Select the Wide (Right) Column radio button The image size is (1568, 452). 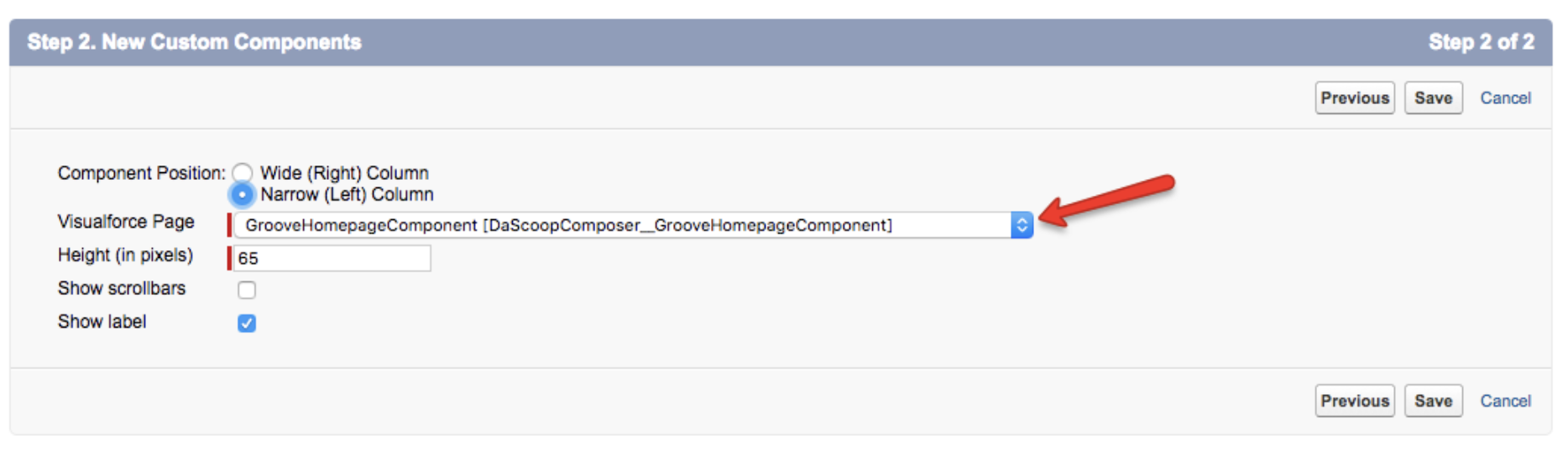click(242, 173)
